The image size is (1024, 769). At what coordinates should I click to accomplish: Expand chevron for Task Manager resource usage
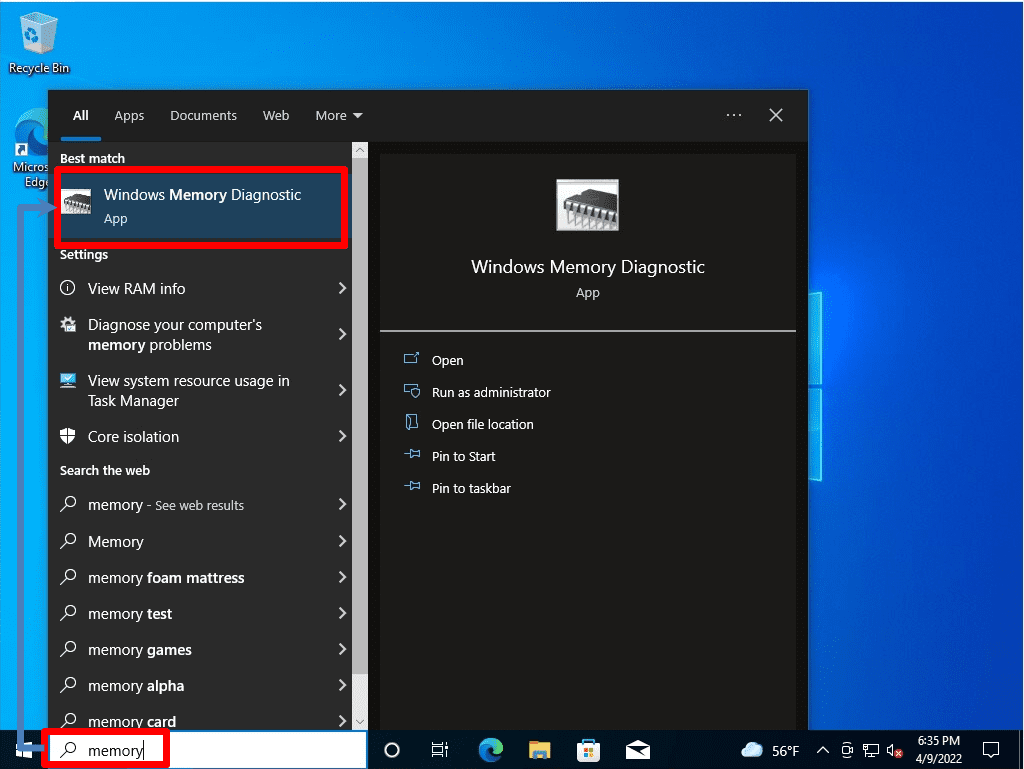(342, 390)
